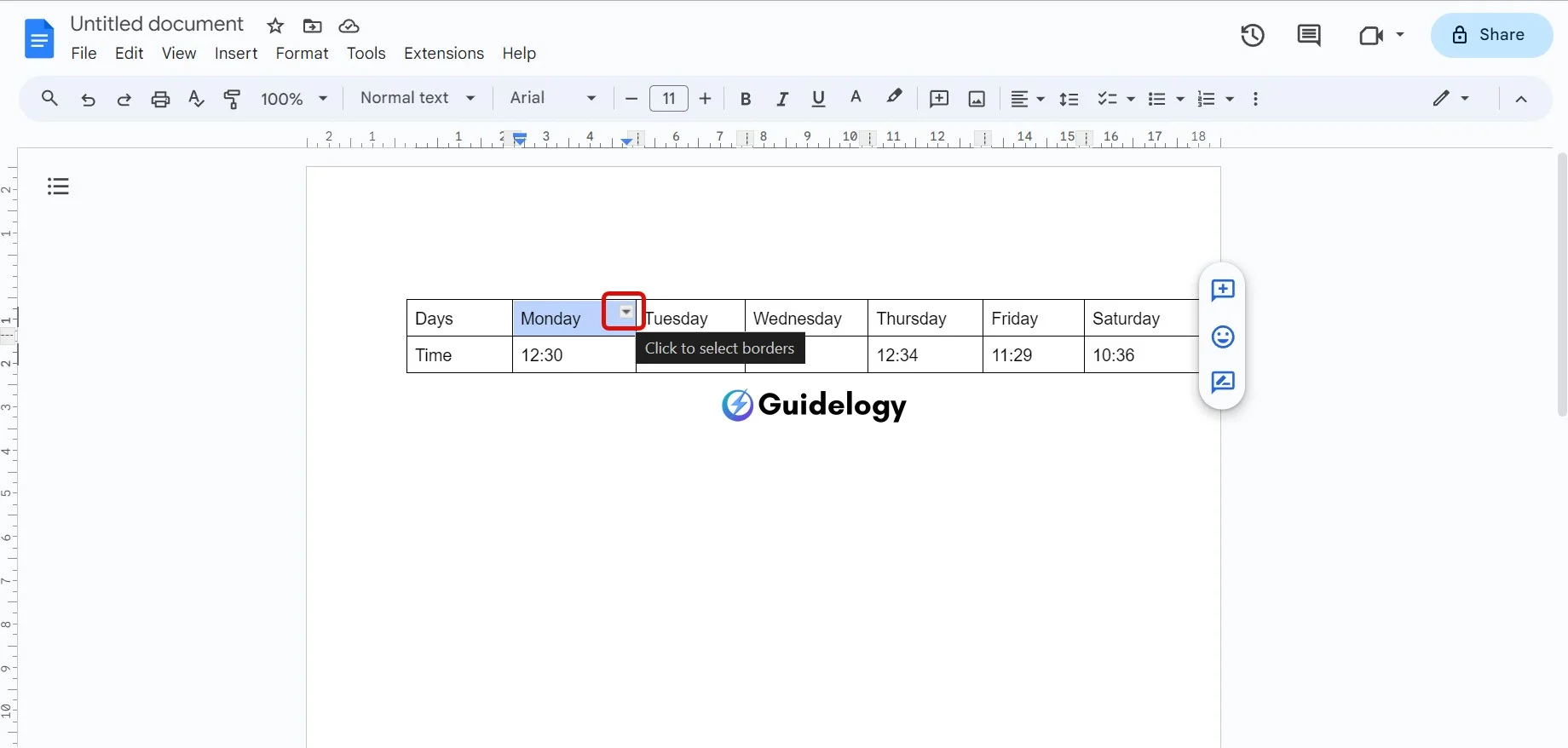1568x748 pixels.
Task: Insert a numbered list using the toolbar icon
Action: pos(1206,99)
